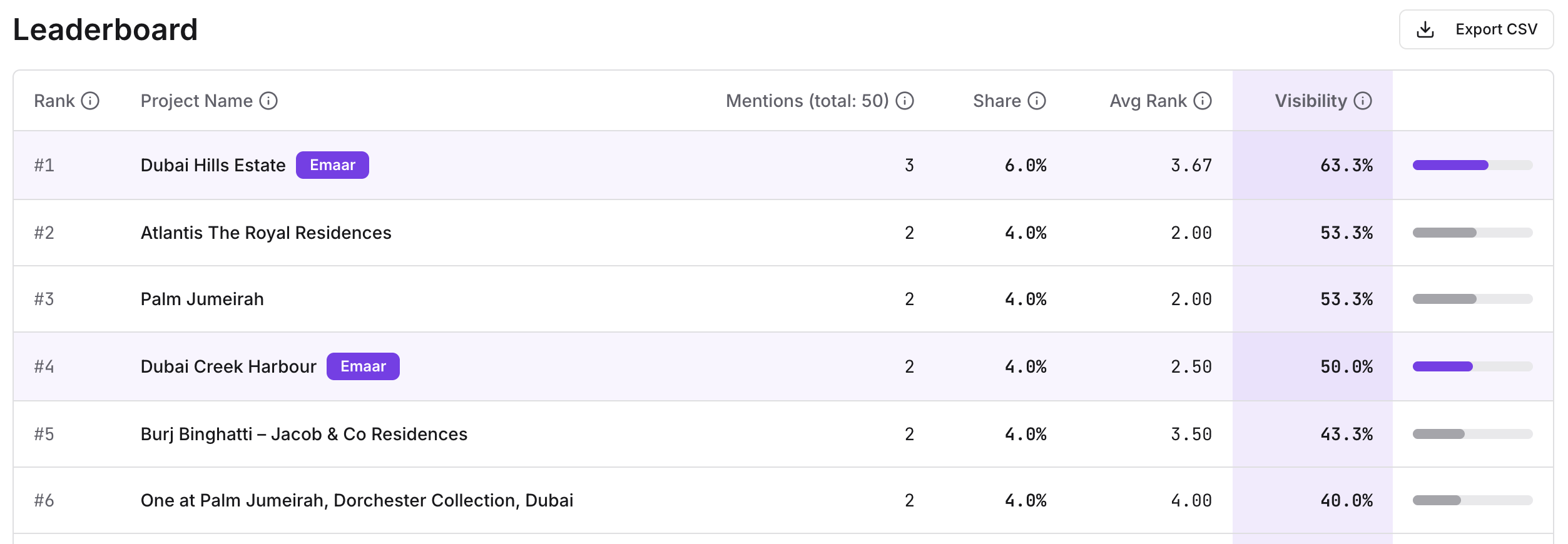Expand details for Atlantis The Royal Residences
1568x544 pixels.
(x=267, y=232)
